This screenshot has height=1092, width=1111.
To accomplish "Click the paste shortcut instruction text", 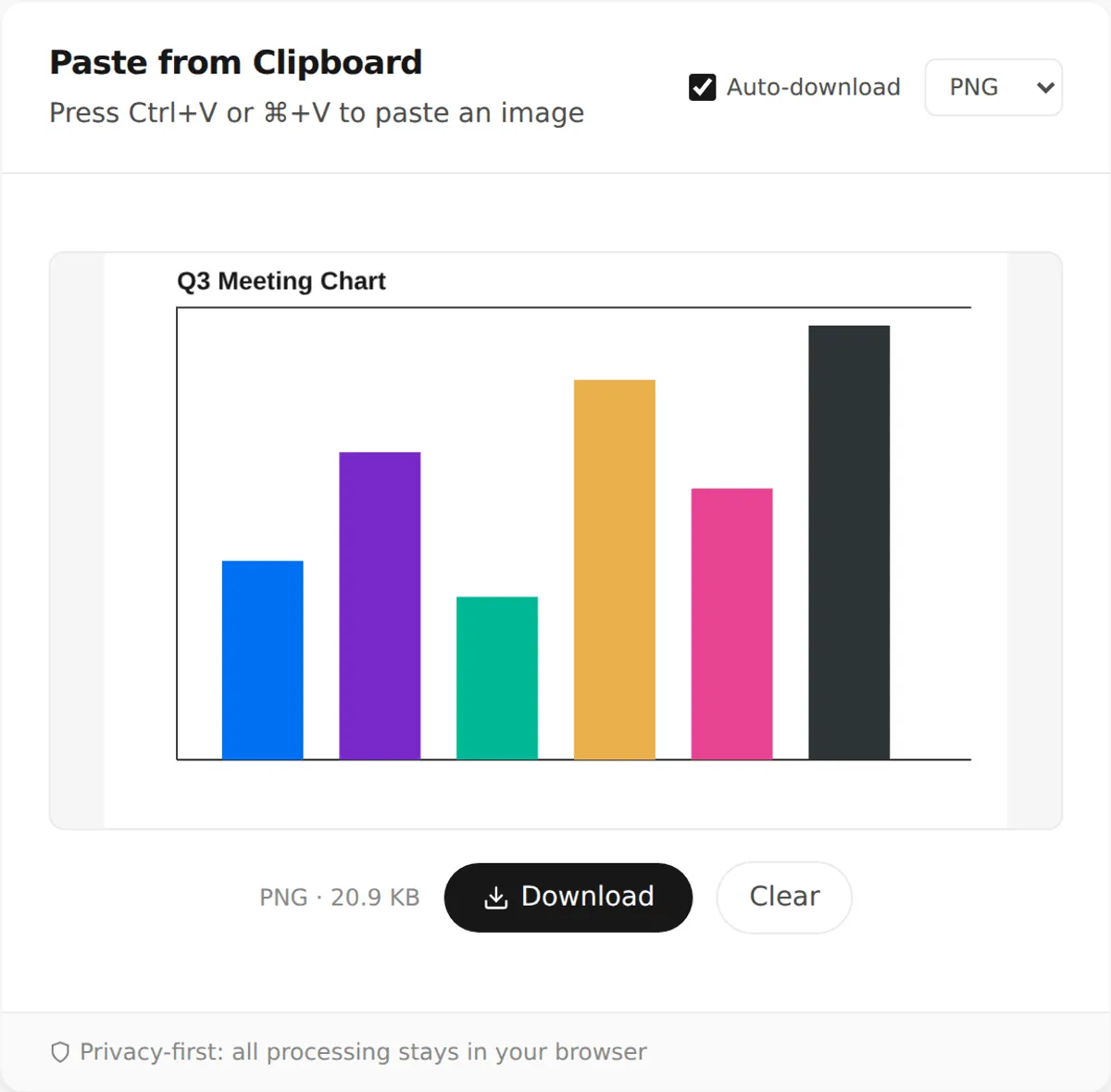I will click(x=317, y=113).
